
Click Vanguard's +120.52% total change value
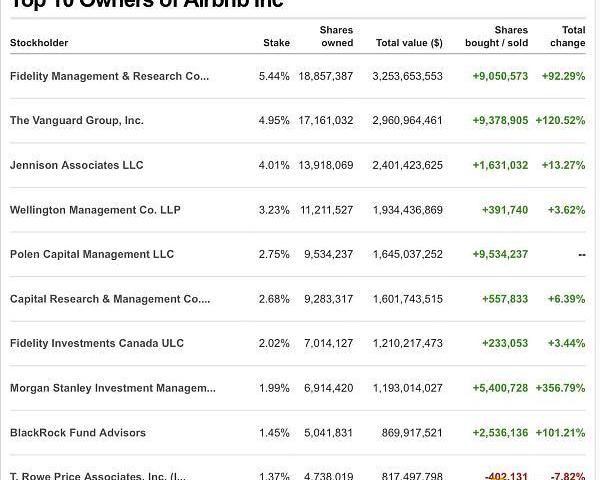pos(561,120)
